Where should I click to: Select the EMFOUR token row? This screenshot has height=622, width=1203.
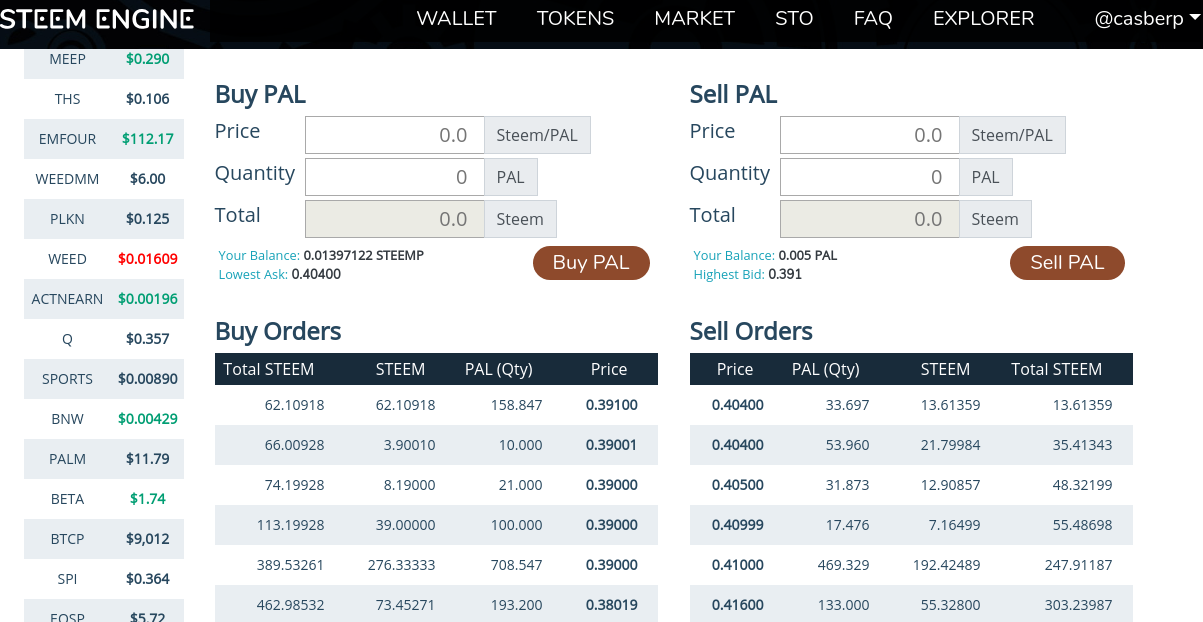point(104,139)
